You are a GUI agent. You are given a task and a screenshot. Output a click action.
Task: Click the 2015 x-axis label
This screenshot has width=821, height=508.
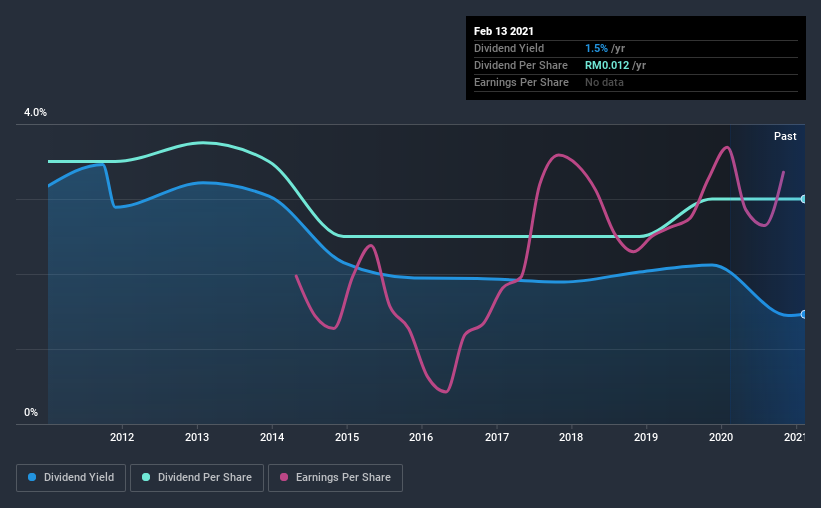point(347,437)
